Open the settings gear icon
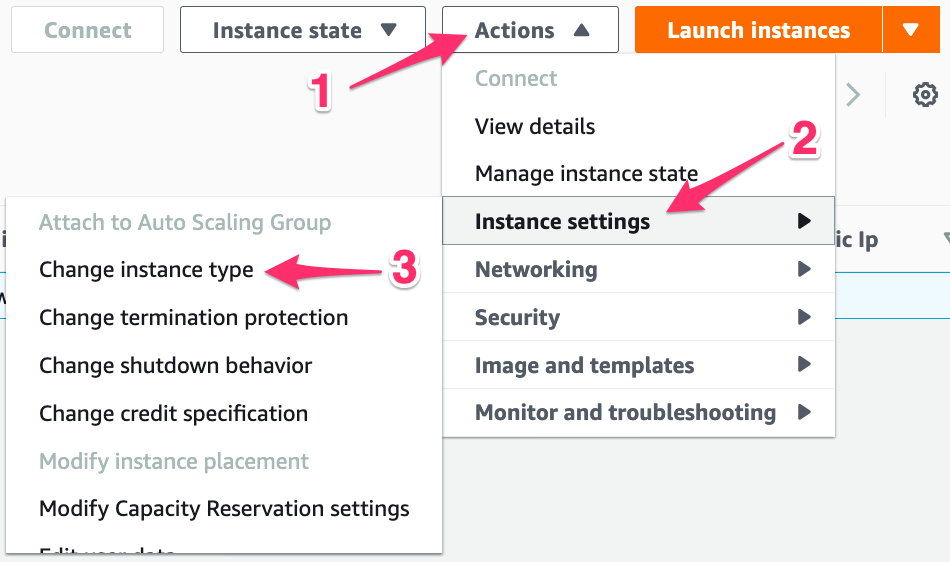This screenshot has width=950, height=562. point(925,95)
